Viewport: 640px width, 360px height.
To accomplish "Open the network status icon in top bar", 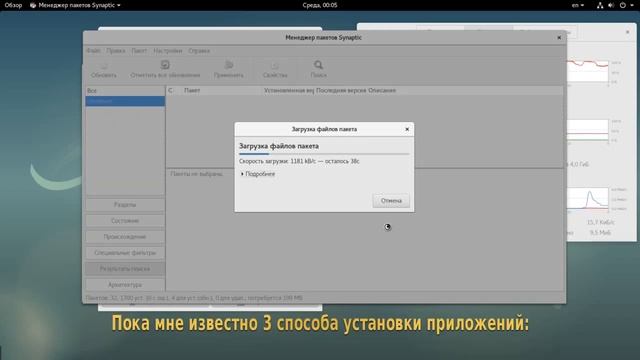I will tap(600, 5).
